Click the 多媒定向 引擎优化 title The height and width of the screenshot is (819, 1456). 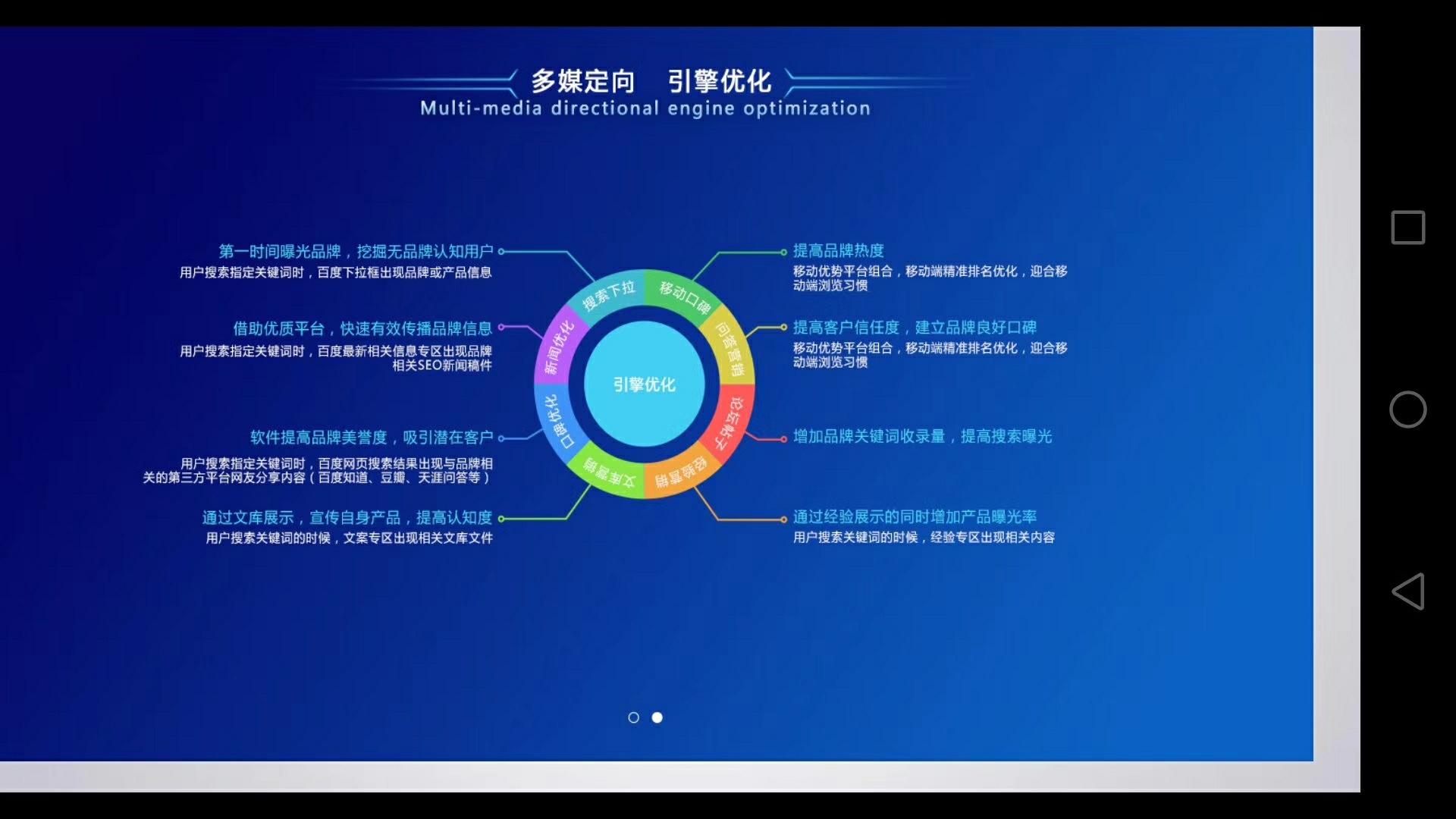pyautogui.click(x=650, y=81)
